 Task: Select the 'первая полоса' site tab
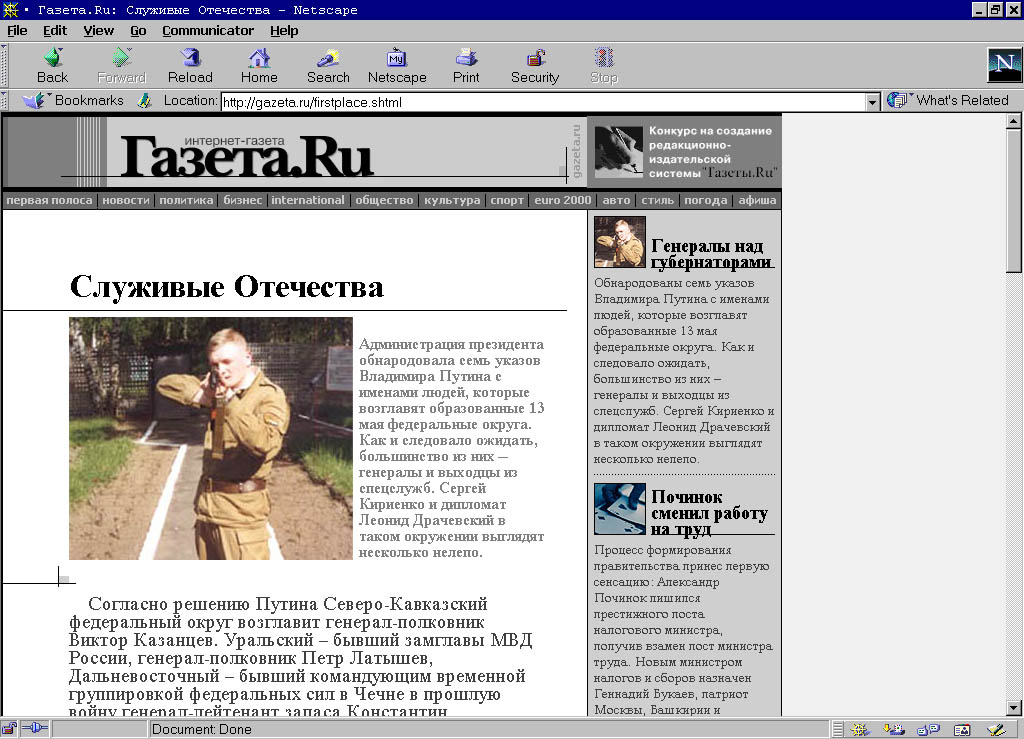pos(50,200)
